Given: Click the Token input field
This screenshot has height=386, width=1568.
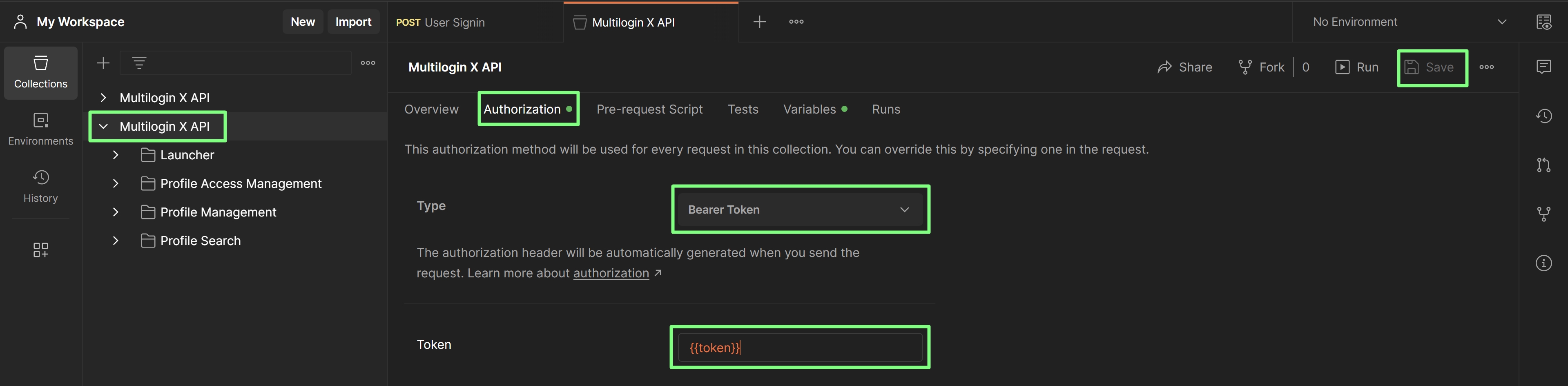Looking at the screenshot, I should (x=800, y=348).
